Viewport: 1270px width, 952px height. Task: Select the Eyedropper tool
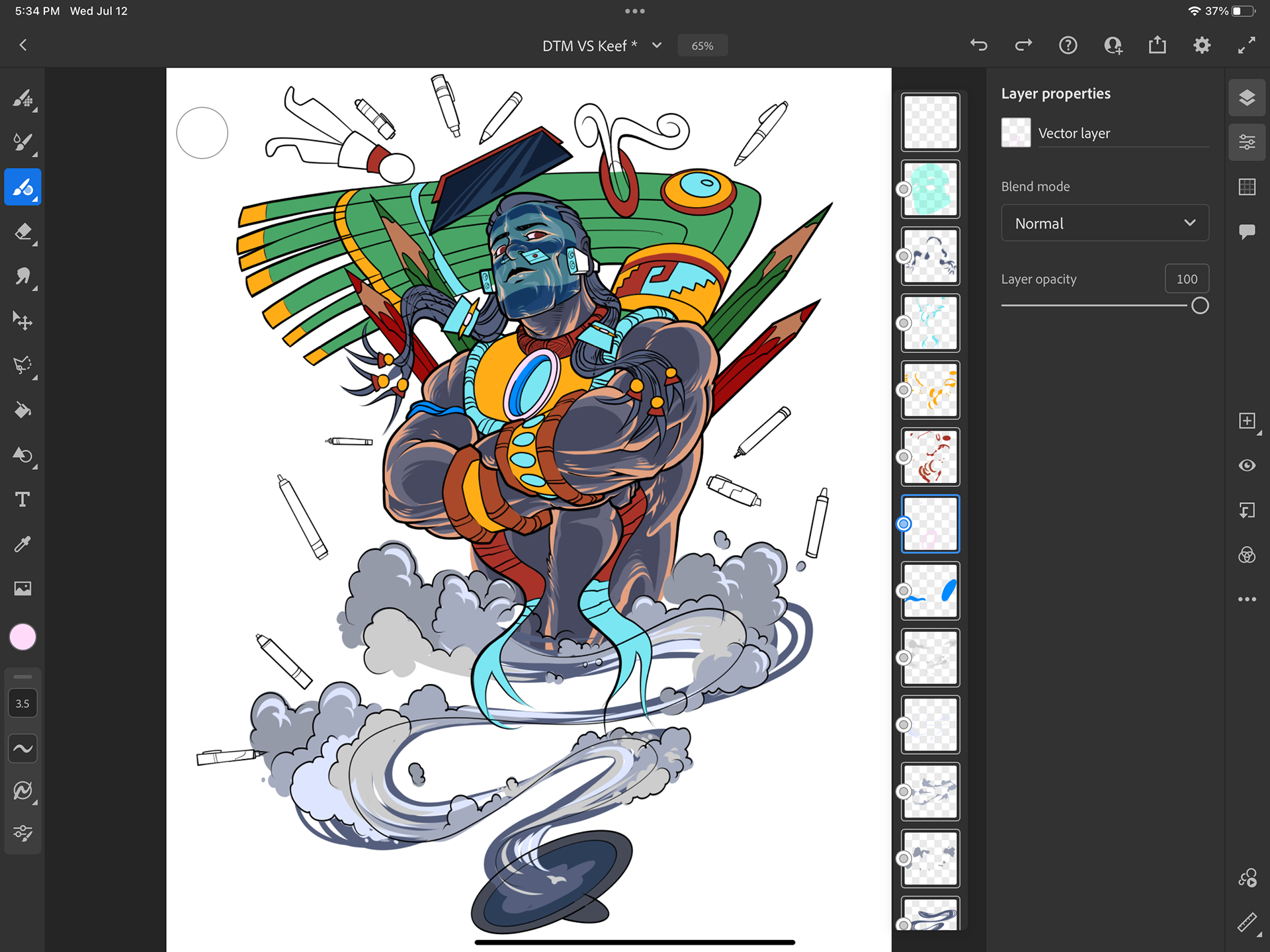[x=22, y=544]
